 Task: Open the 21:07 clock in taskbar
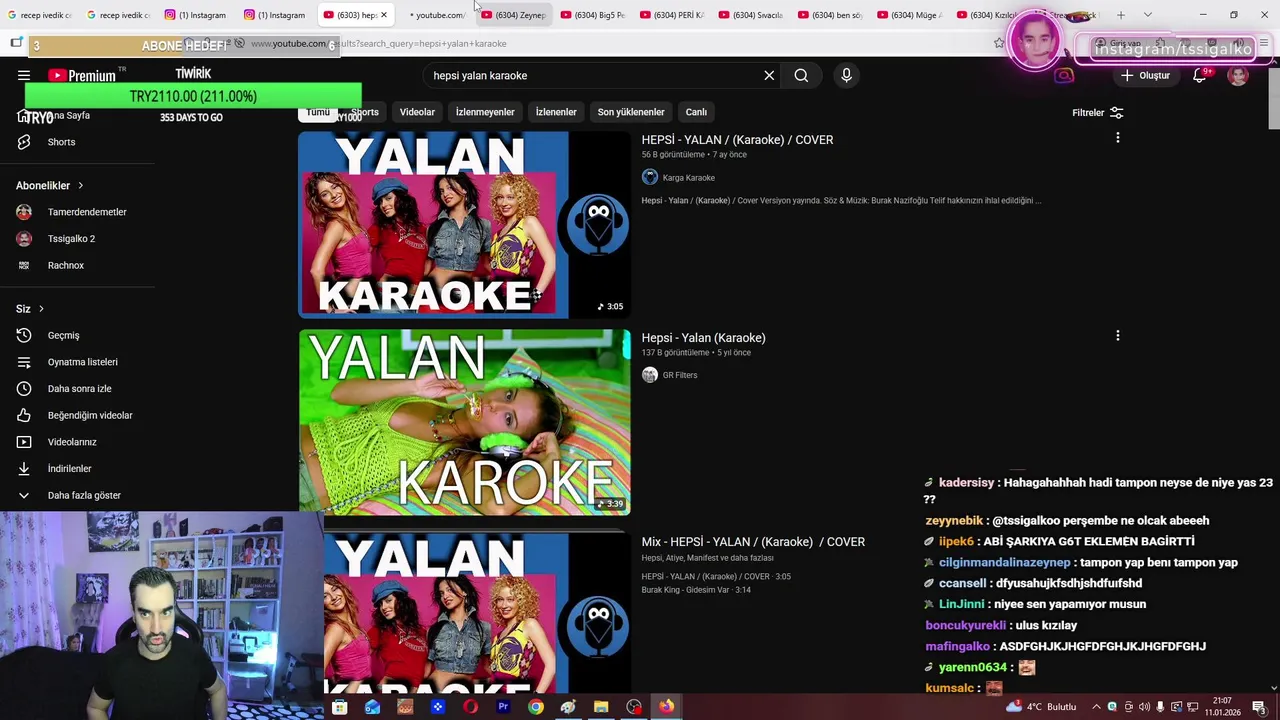pos(1222,707)
